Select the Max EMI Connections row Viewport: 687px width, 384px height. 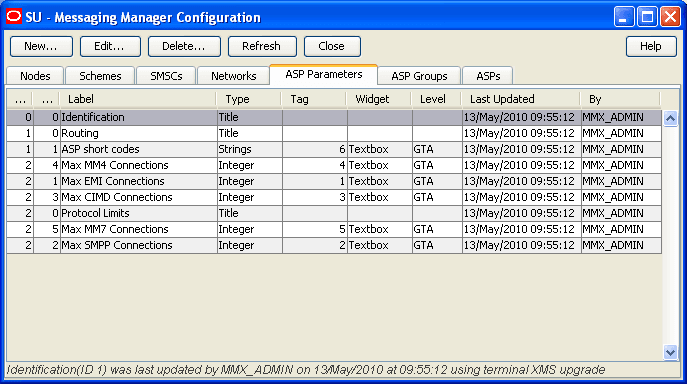click(334, 181)
